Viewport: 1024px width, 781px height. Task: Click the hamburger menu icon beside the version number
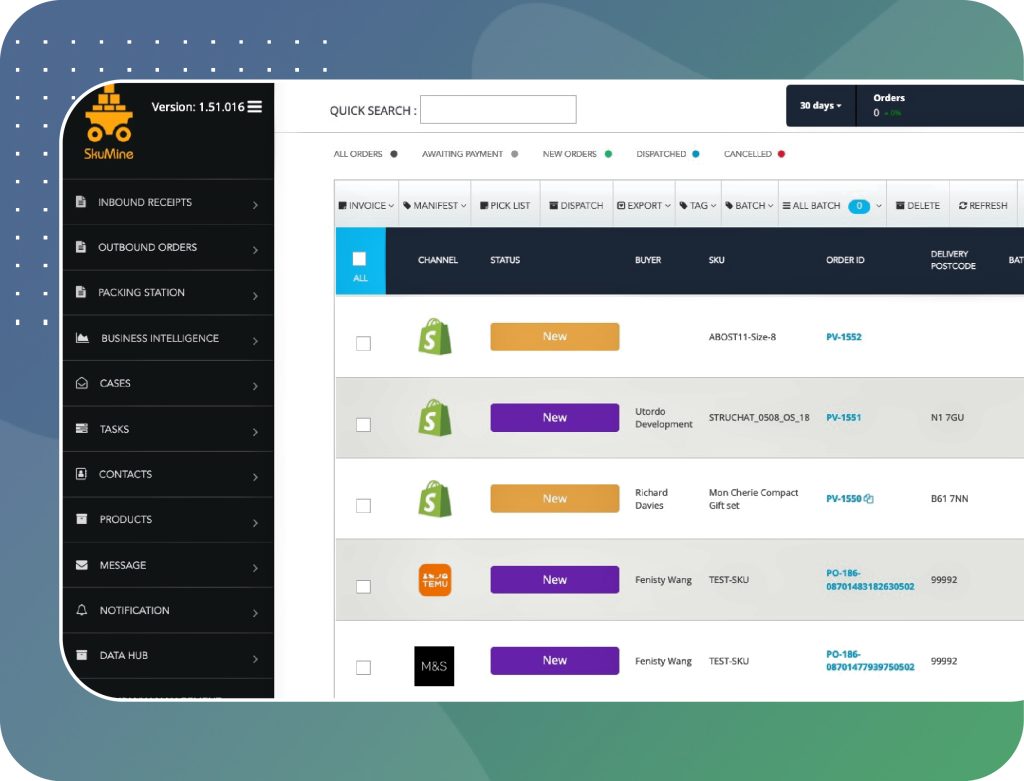point(255,107)
